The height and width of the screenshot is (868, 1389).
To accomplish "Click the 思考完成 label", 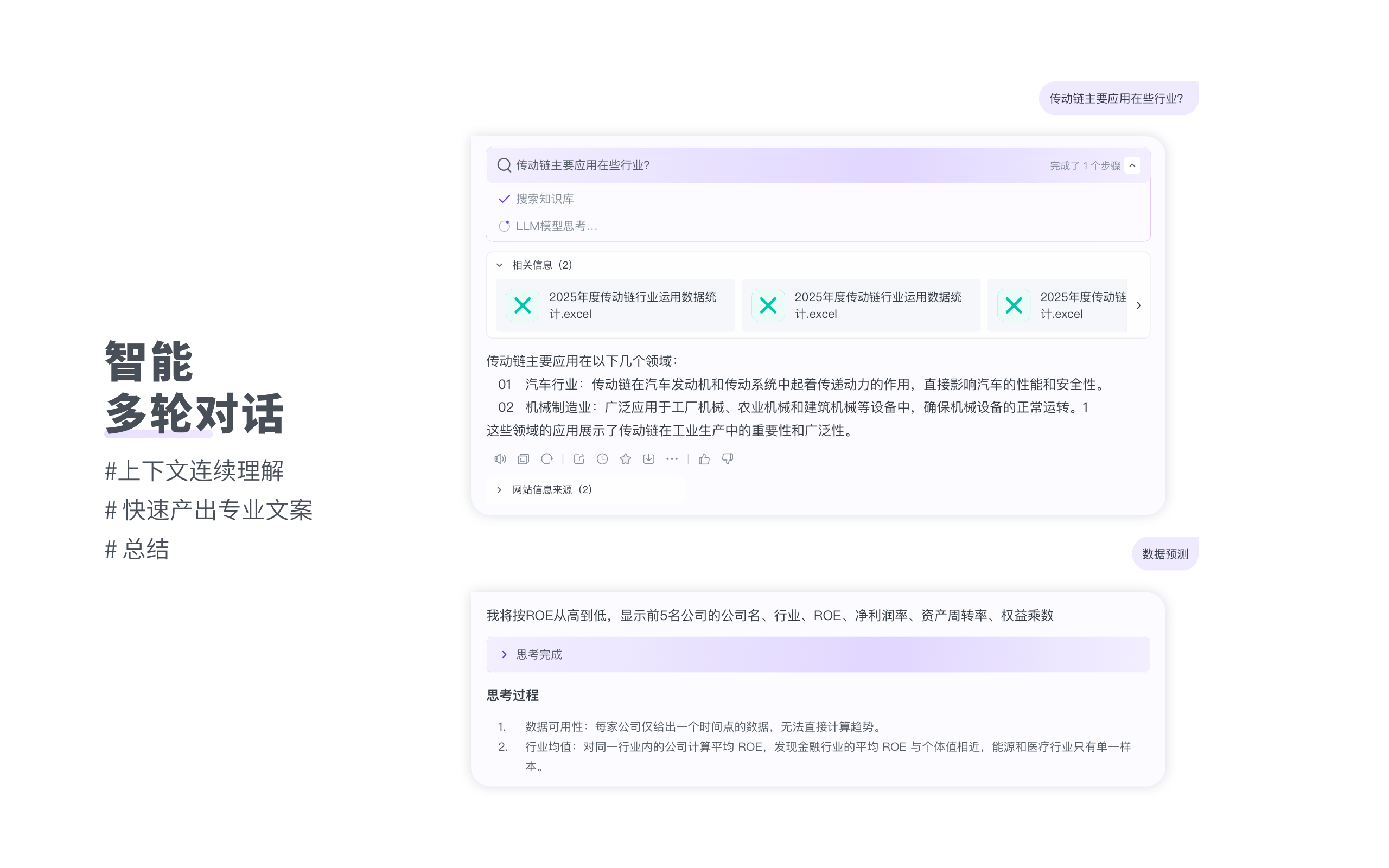I will coord(539,654).
